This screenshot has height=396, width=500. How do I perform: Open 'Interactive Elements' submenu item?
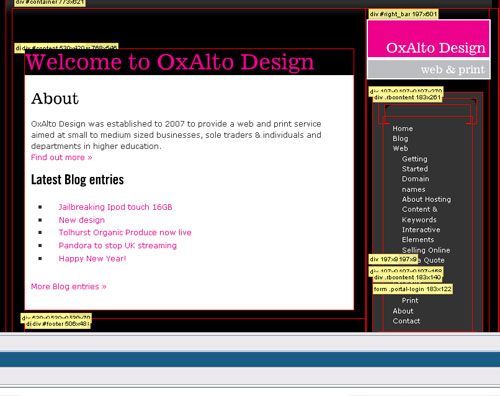pos(421,235)
